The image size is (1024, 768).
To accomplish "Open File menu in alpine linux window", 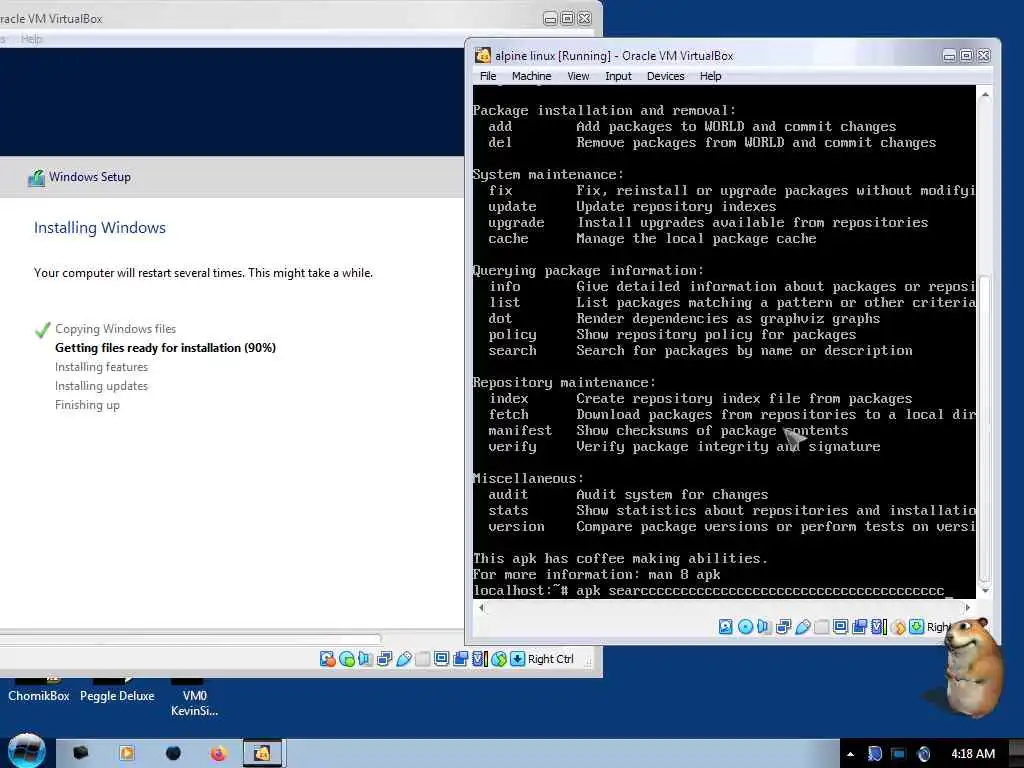I will [x=488, y=76].
